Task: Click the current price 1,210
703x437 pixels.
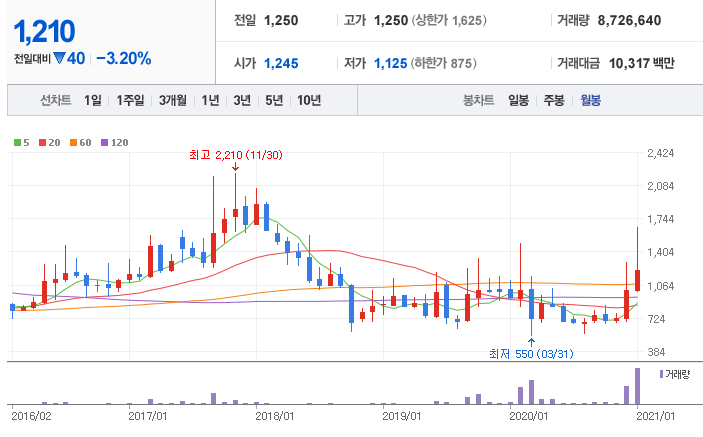Action: tap(44, 32)
